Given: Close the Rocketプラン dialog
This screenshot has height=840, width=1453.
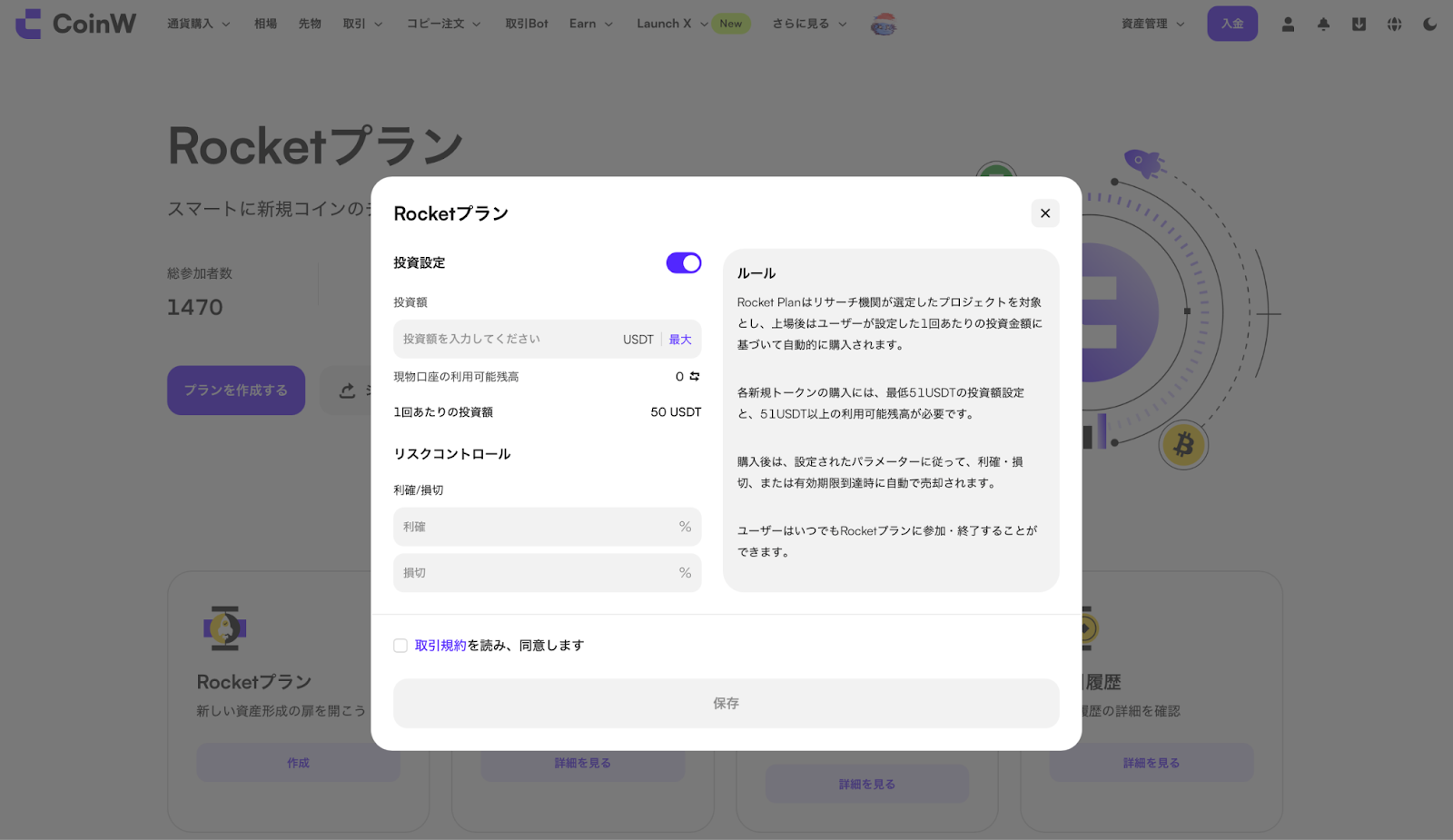Looking at the screenshot, I should [1045, 213].
